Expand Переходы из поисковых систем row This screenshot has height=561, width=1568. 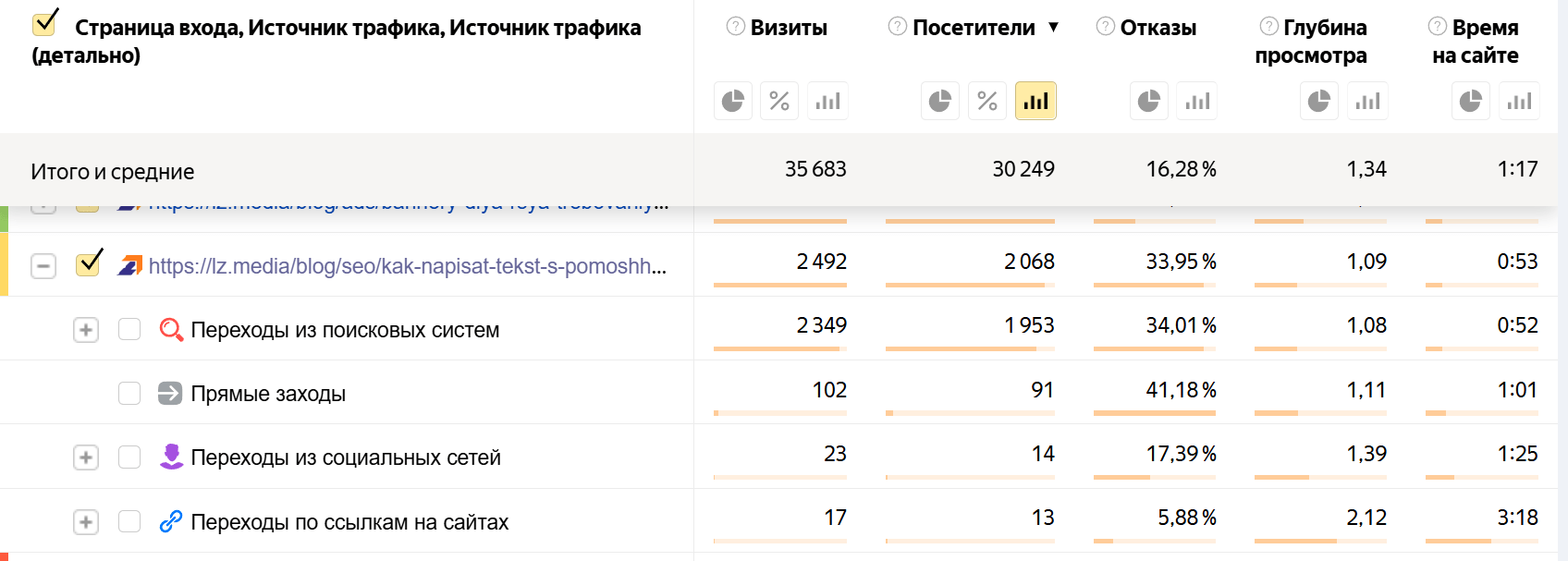[x=86, y=330]
